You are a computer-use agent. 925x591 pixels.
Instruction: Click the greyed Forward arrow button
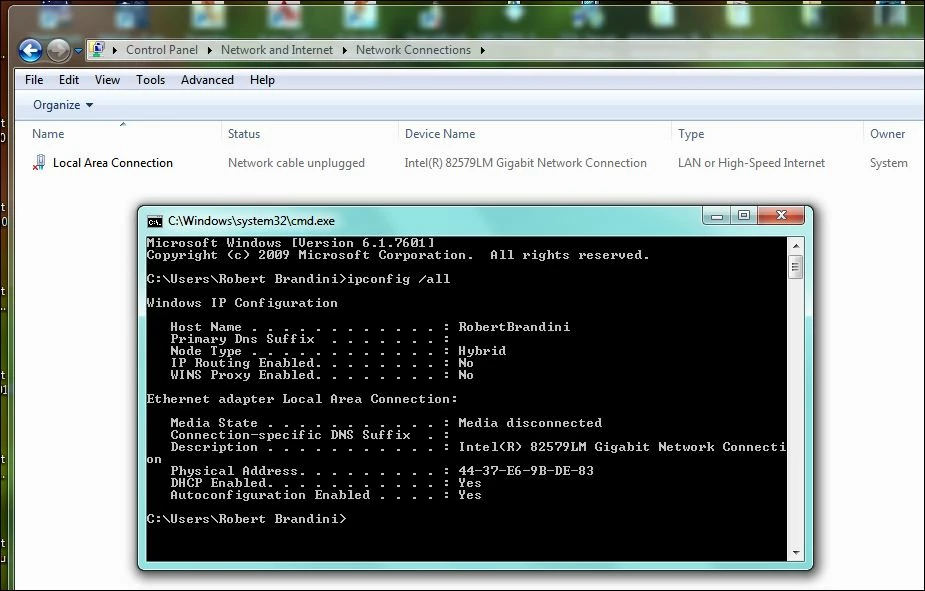(x=58, y=50)
